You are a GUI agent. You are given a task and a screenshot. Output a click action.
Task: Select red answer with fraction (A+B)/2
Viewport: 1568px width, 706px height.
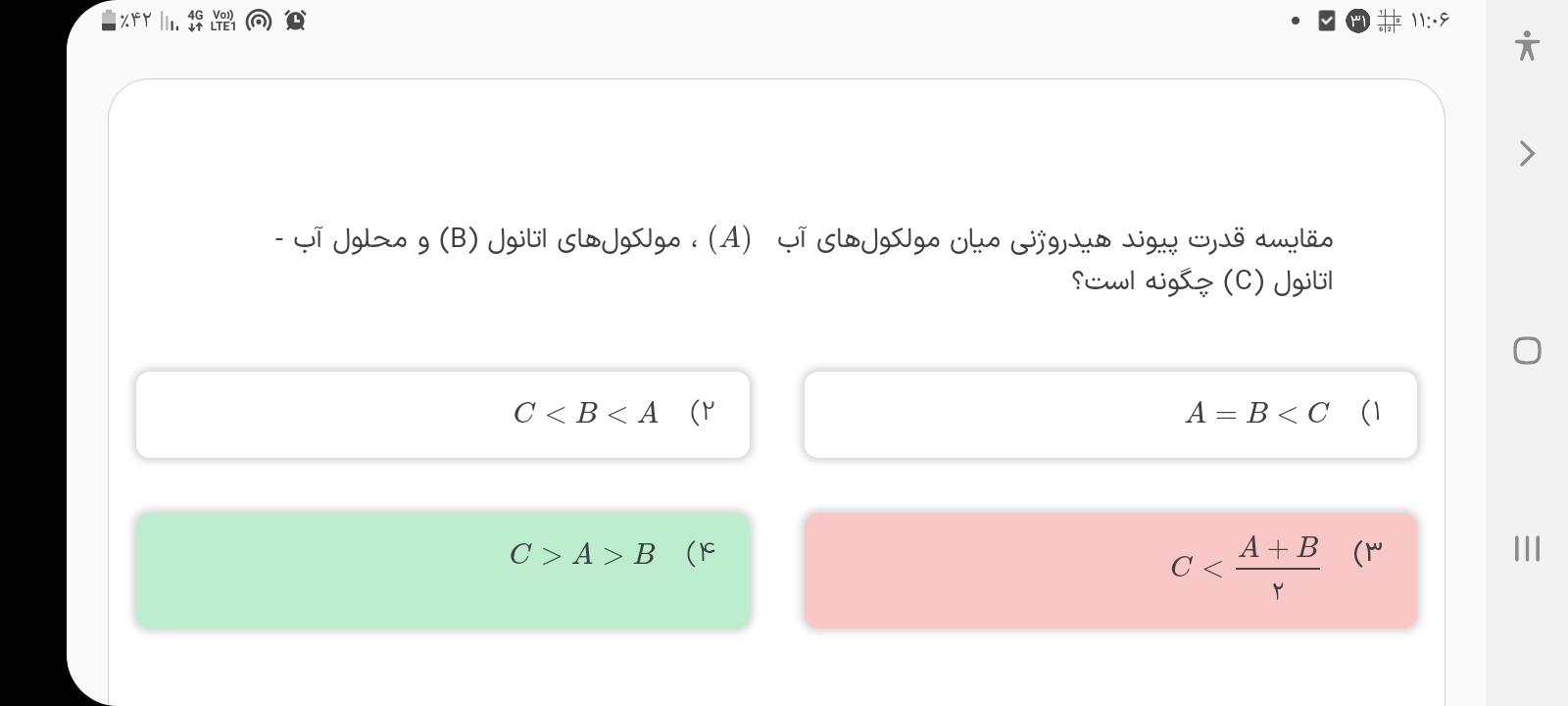tap(1110, 570)
